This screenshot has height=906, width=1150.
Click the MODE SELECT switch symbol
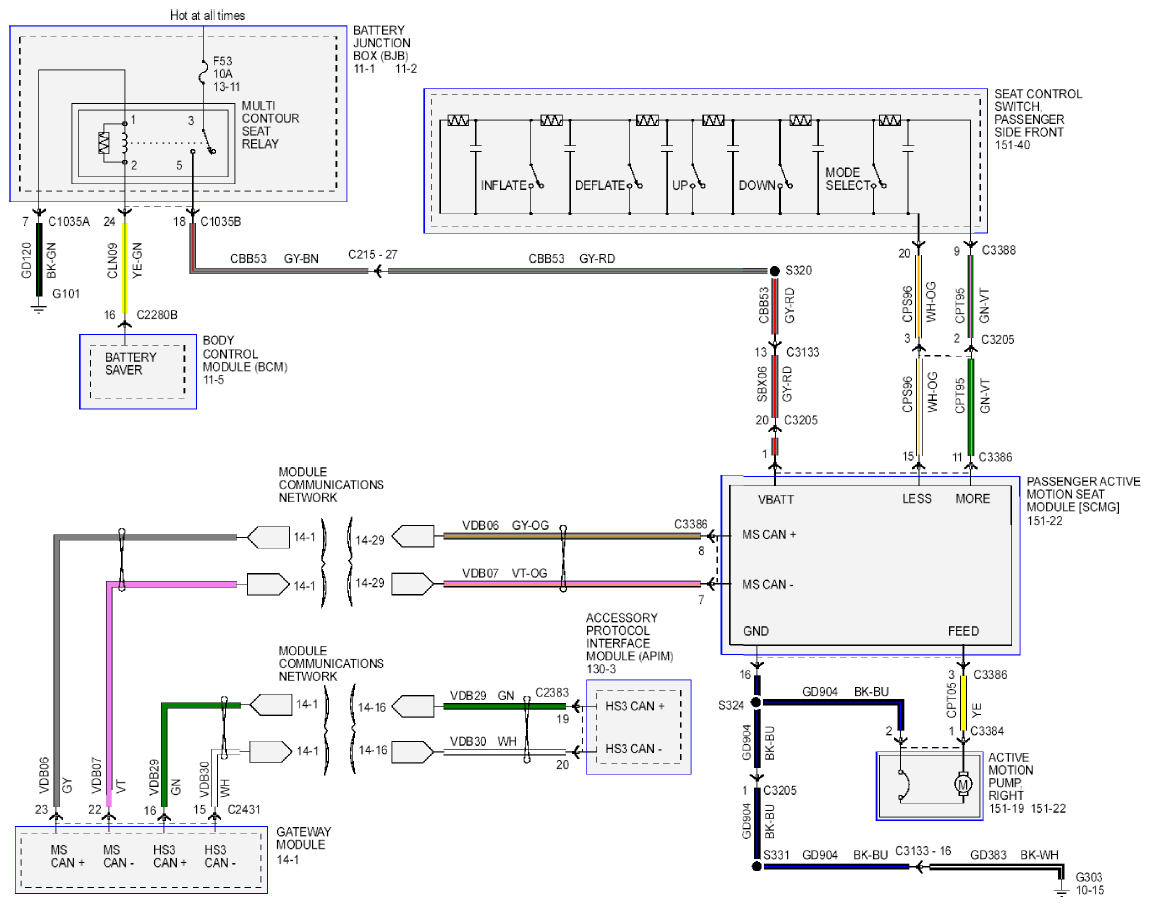[879, 180]
